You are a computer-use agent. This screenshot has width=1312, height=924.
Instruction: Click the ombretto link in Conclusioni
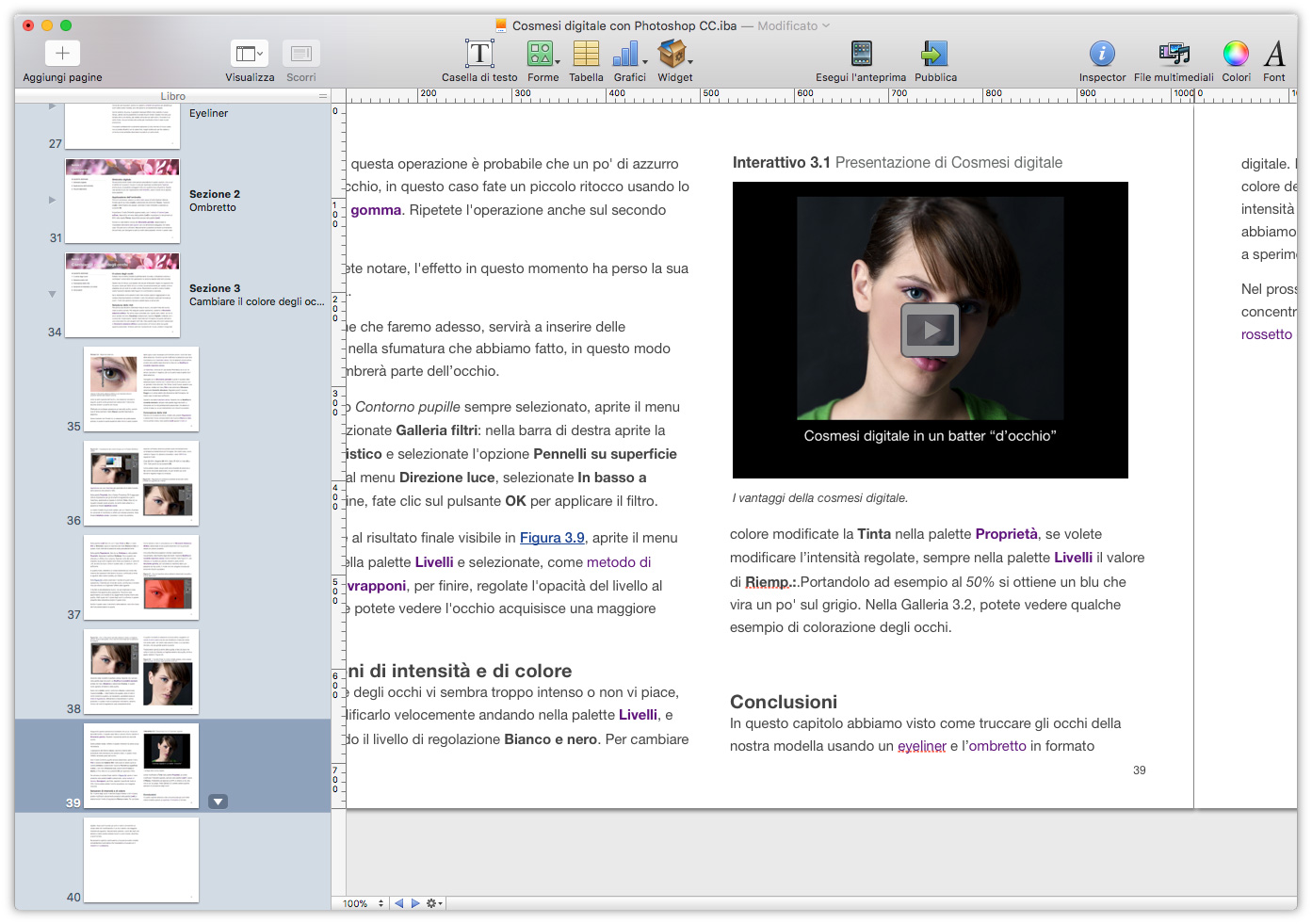[x=997, y=746]
